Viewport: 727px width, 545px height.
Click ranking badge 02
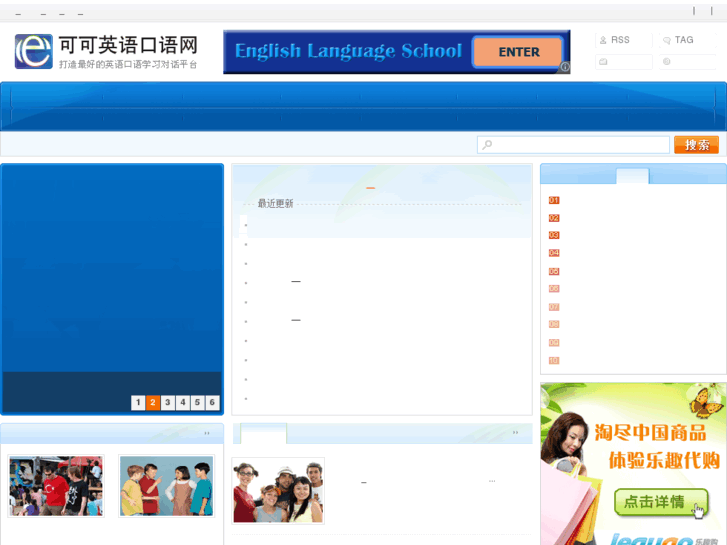(x=554, y=218)
